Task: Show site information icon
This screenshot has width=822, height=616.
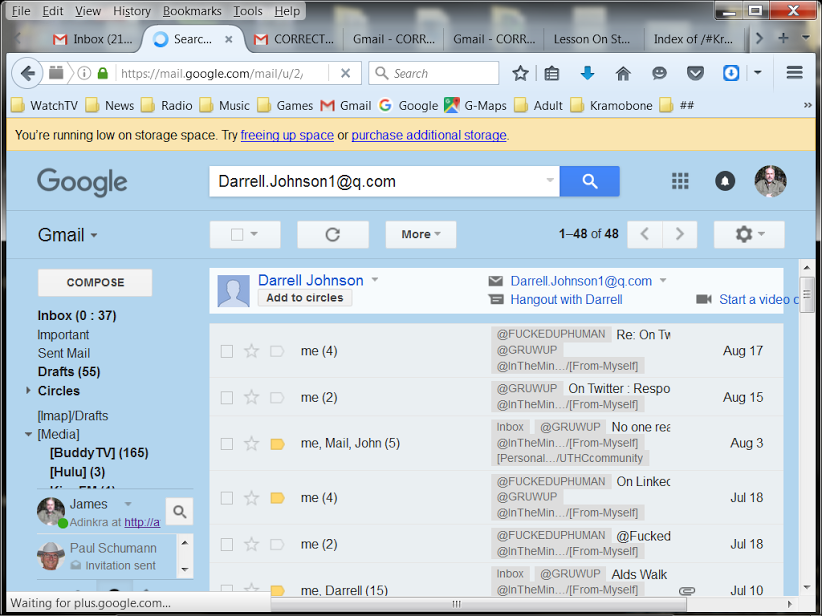Action: tap(84, 73)
